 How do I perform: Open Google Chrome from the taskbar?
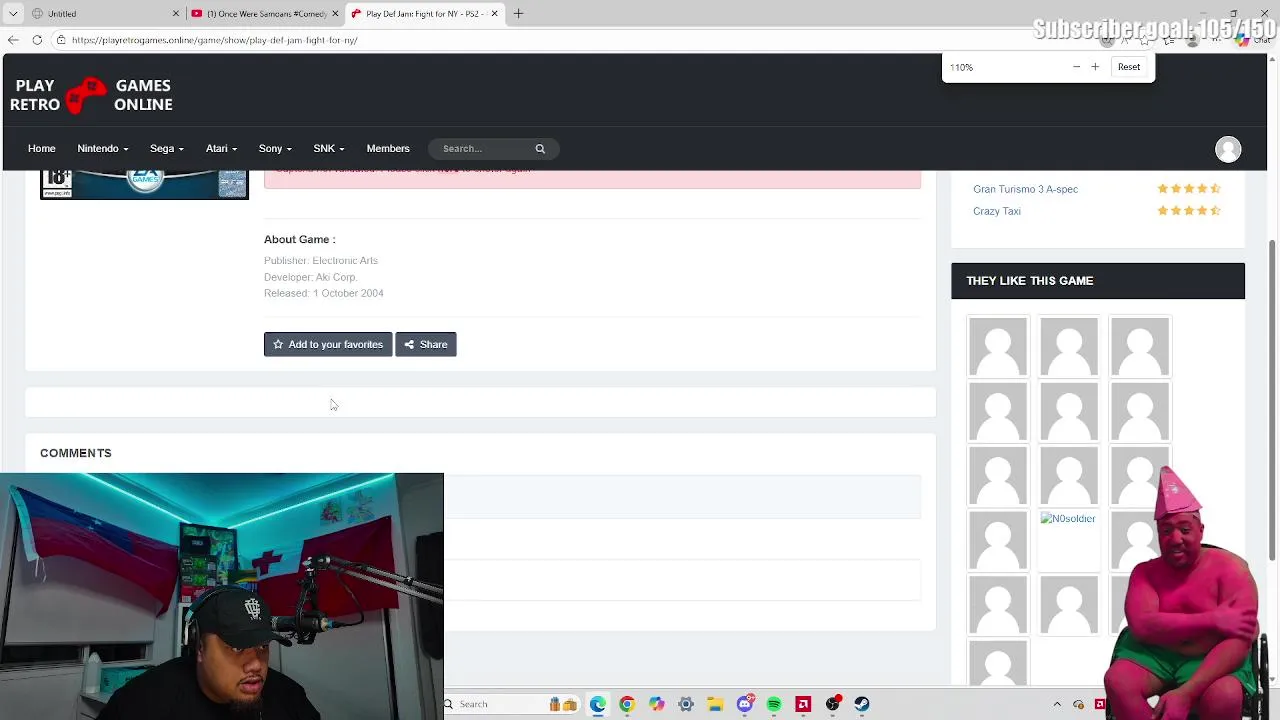coord(627,704)
